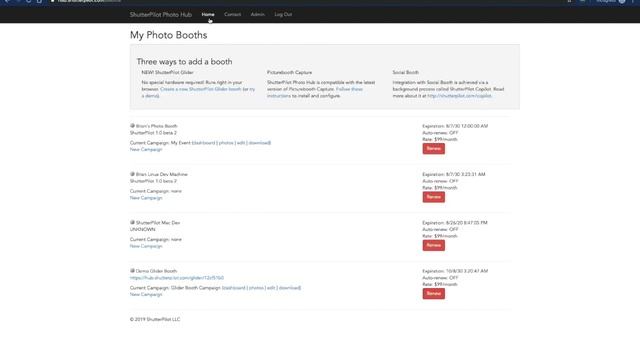Click the My Photo Booths heading

[x=169, y=35]
